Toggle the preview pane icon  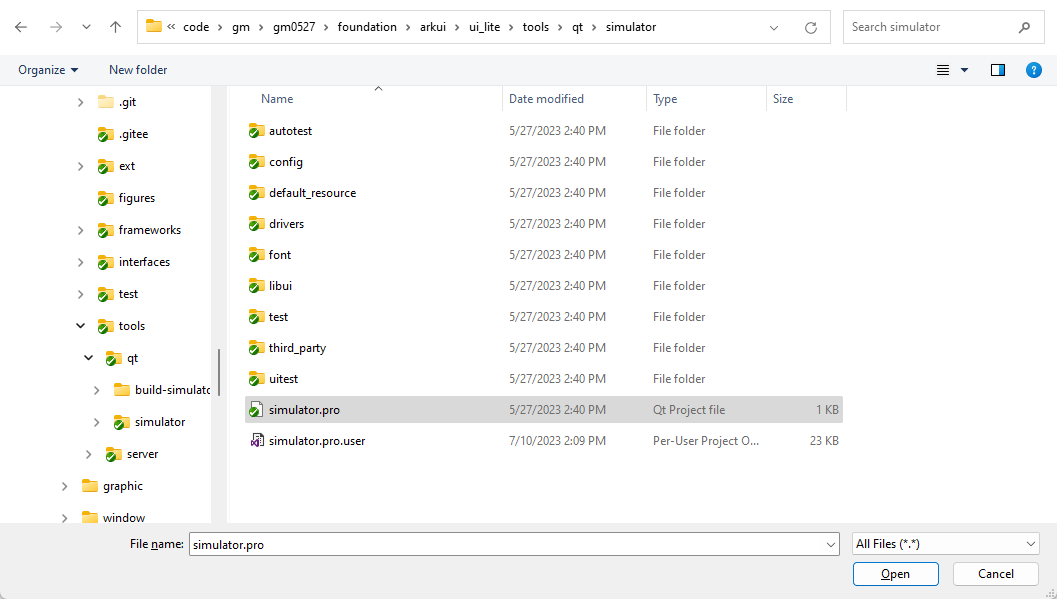(x=997, y=70)
